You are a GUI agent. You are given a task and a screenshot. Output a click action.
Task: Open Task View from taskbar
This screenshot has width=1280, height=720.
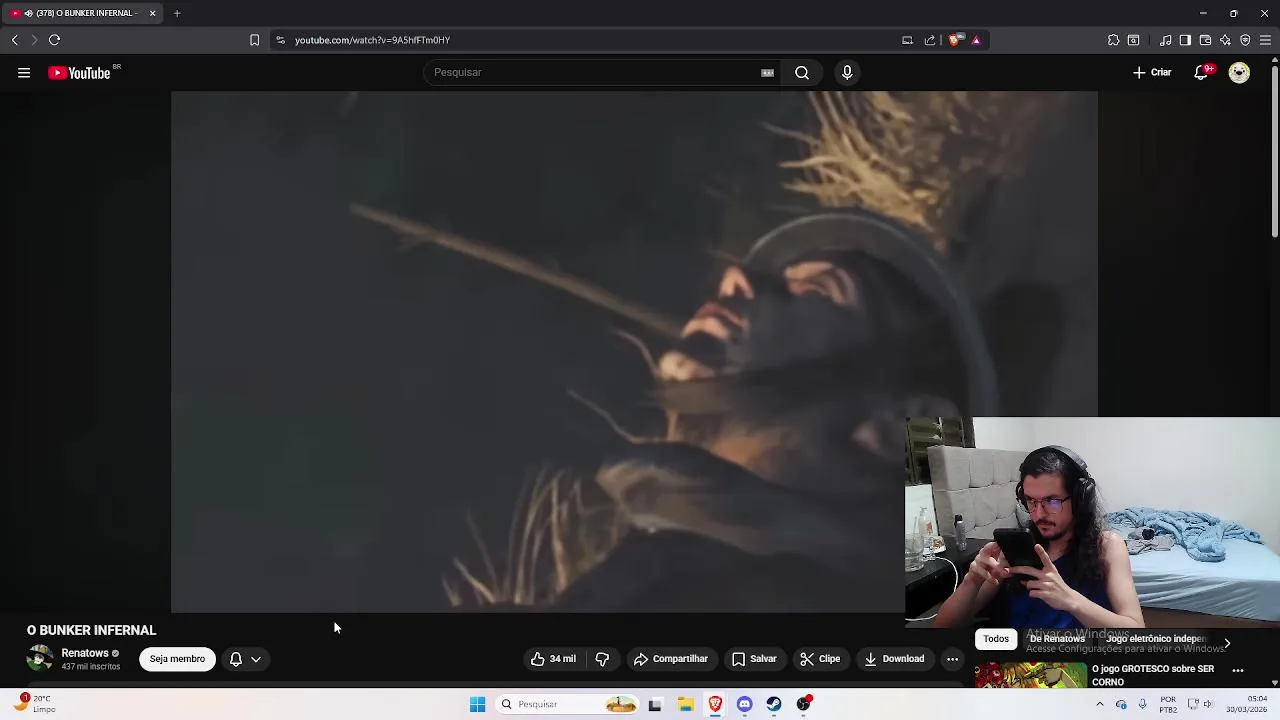tap(655, 704)
